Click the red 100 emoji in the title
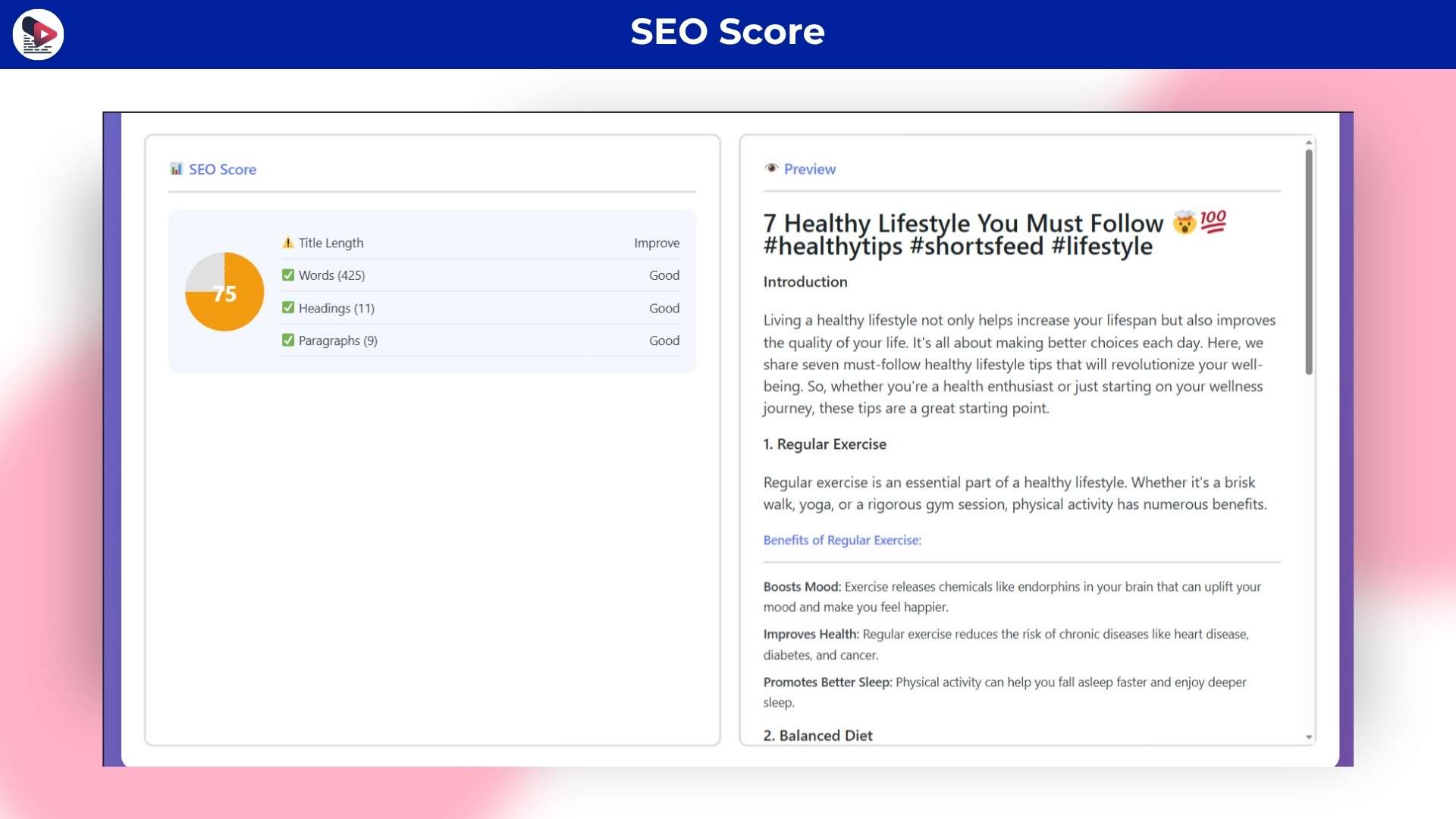The width and height of the screenshot is (1456, 819). click(1213, 221)
